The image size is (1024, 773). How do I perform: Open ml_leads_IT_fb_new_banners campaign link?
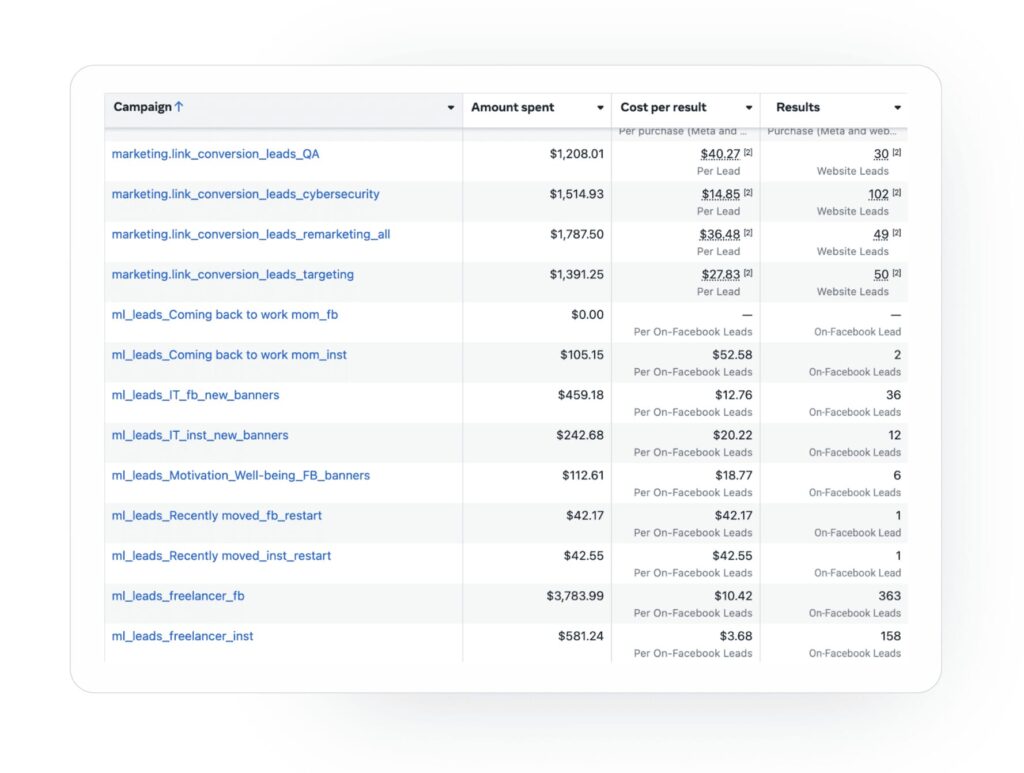[x=195, y=395]
